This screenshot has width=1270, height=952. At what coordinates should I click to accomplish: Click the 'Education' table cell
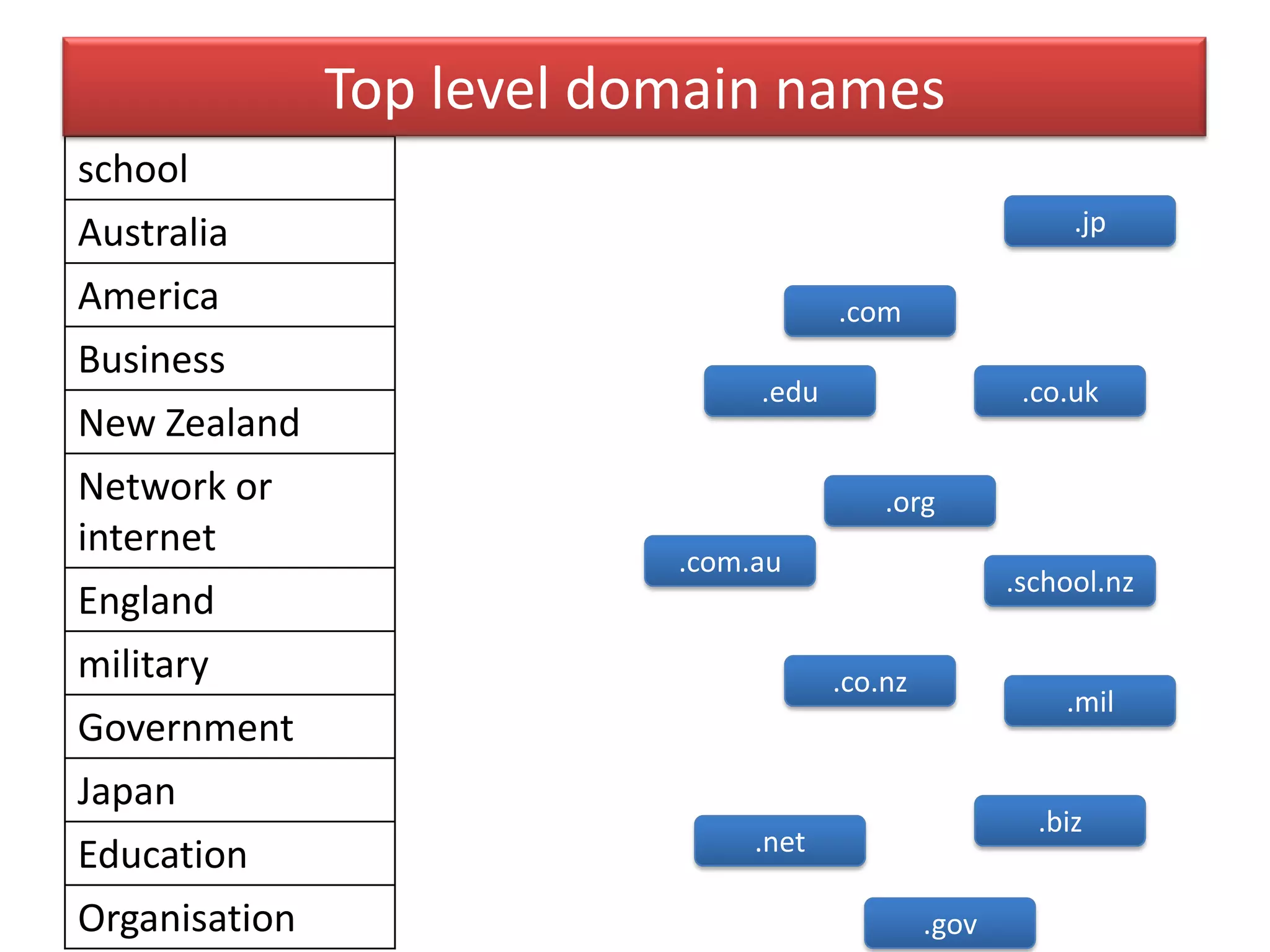click(x=230, y=854)
